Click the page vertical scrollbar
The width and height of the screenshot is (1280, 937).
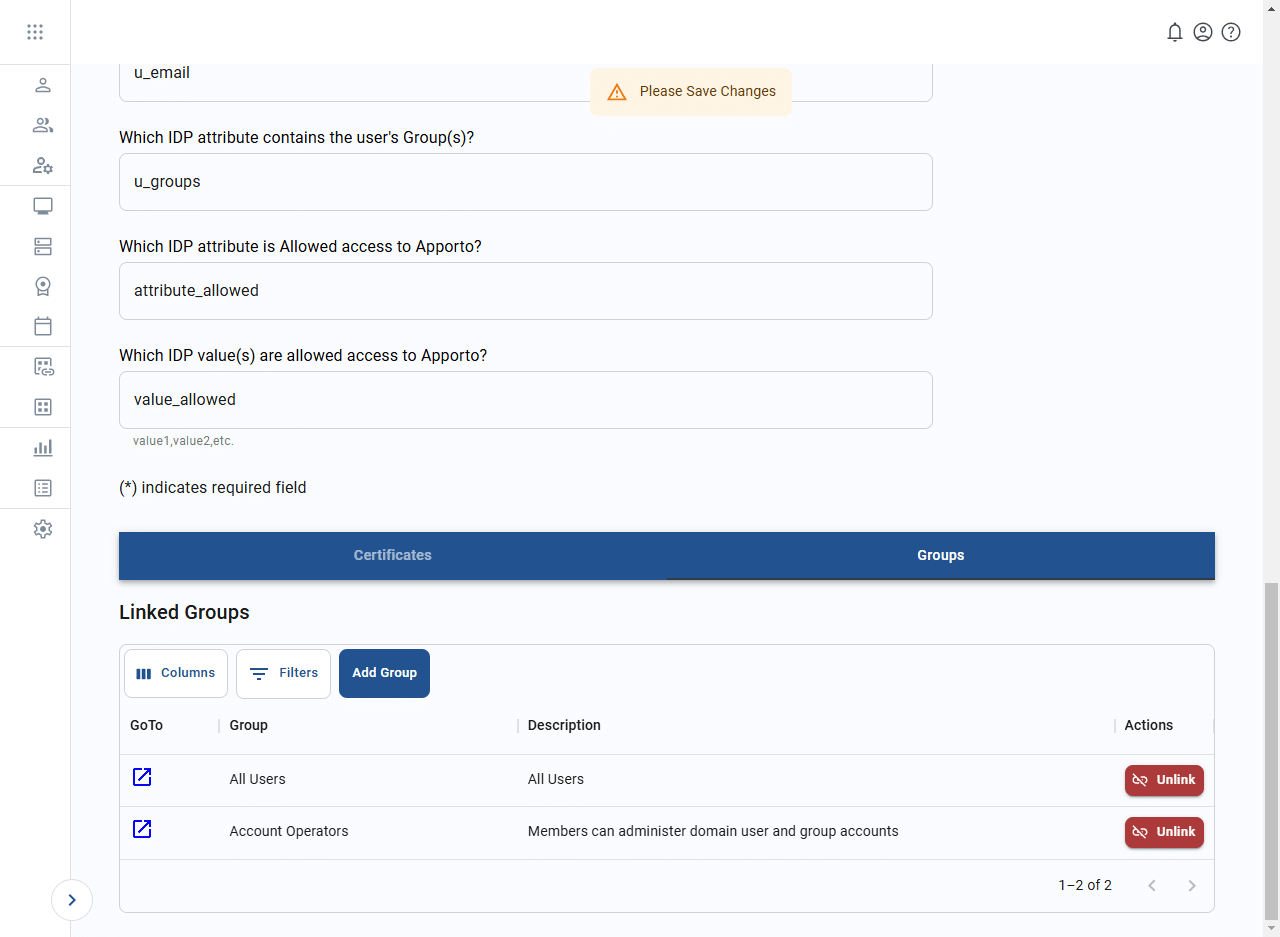pos(1271,750)
